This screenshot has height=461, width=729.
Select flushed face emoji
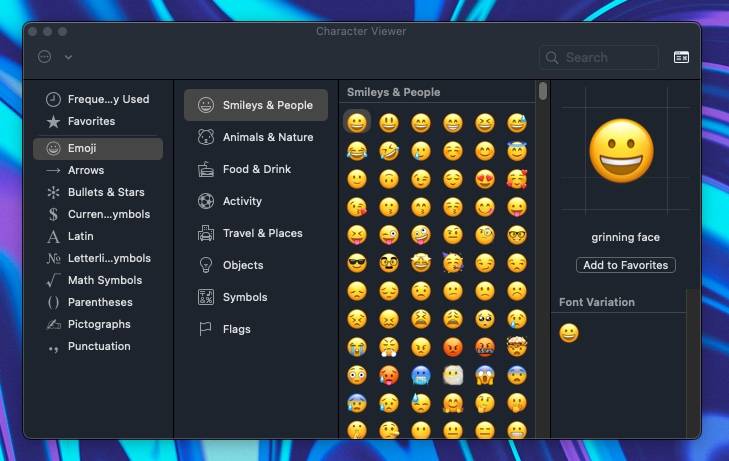(x=357, y=375)
